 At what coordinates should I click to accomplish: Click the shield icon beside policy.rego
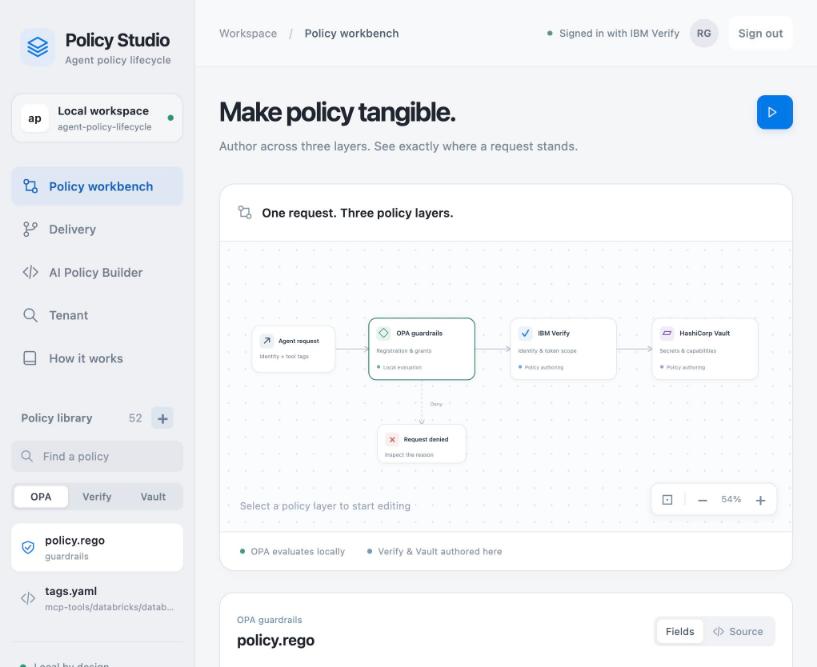coord(28,547)
